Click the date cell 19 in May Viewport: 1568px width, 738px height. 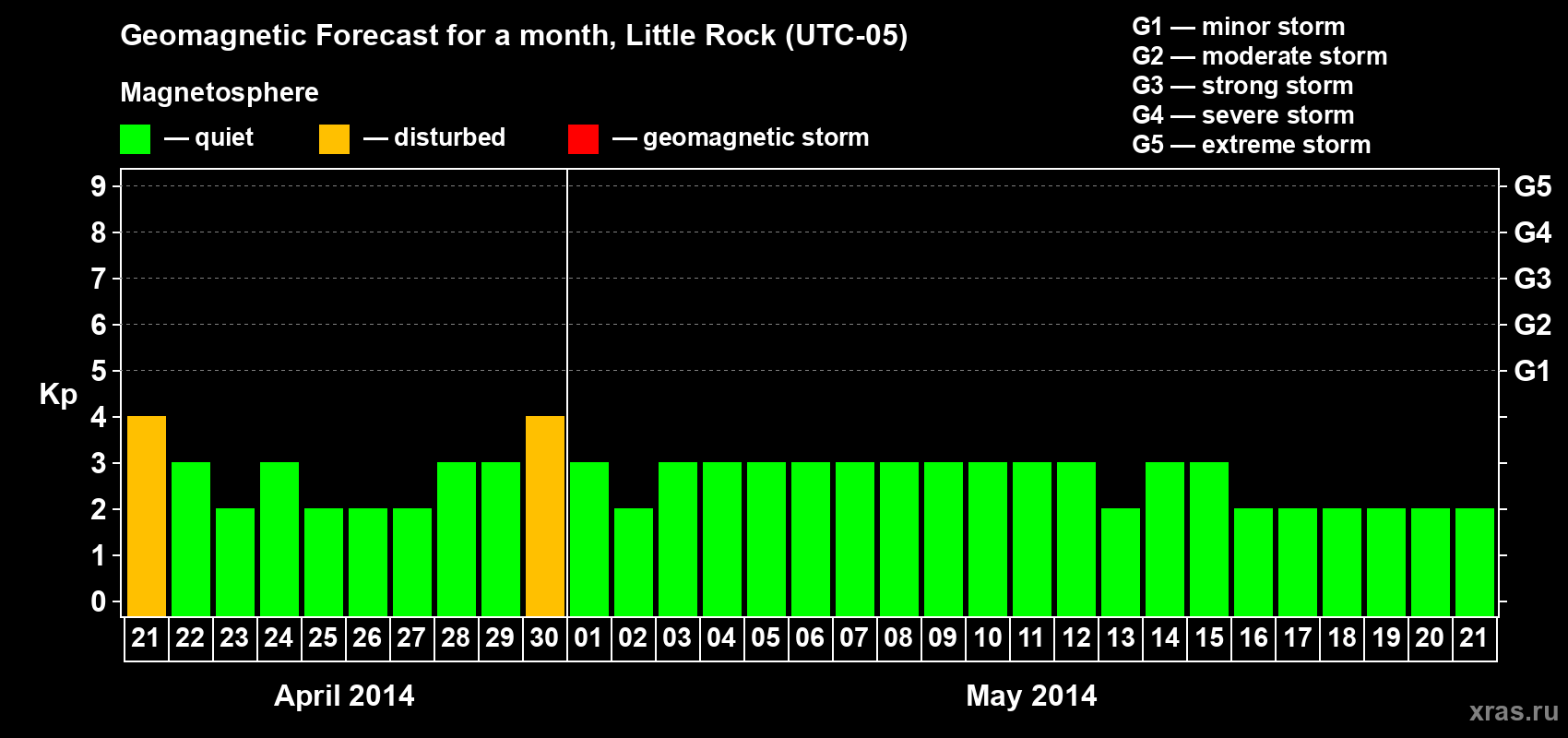tap(1386, 638)
